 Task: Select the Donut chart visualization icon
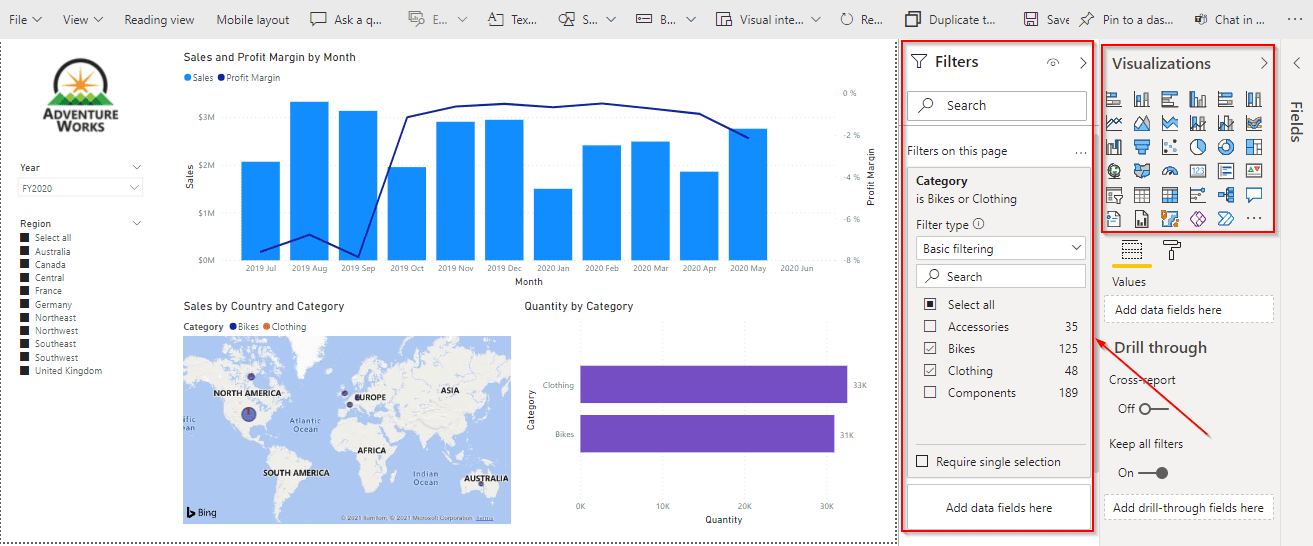pos(1226,147)
